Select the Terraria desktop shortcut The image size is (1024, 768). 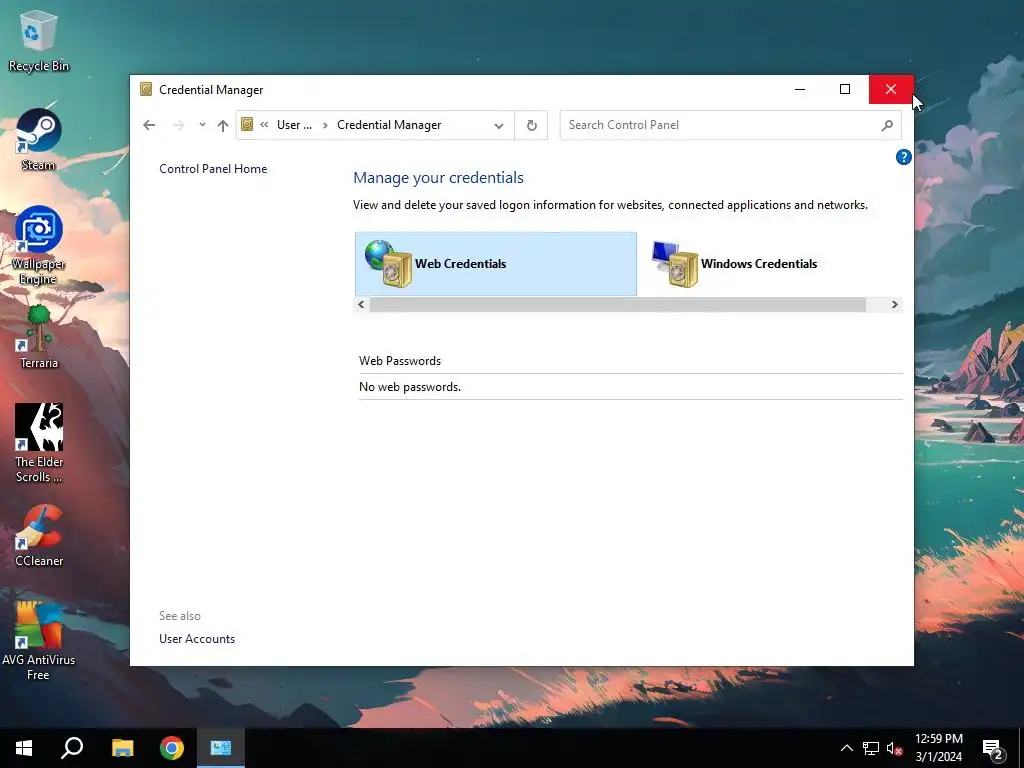[x=39, y=338]
